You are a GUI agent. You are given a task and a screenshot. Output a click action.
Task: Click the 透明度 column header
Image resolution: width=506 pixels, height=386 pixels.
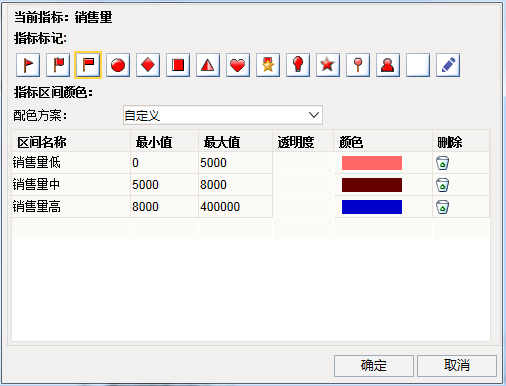303,142
